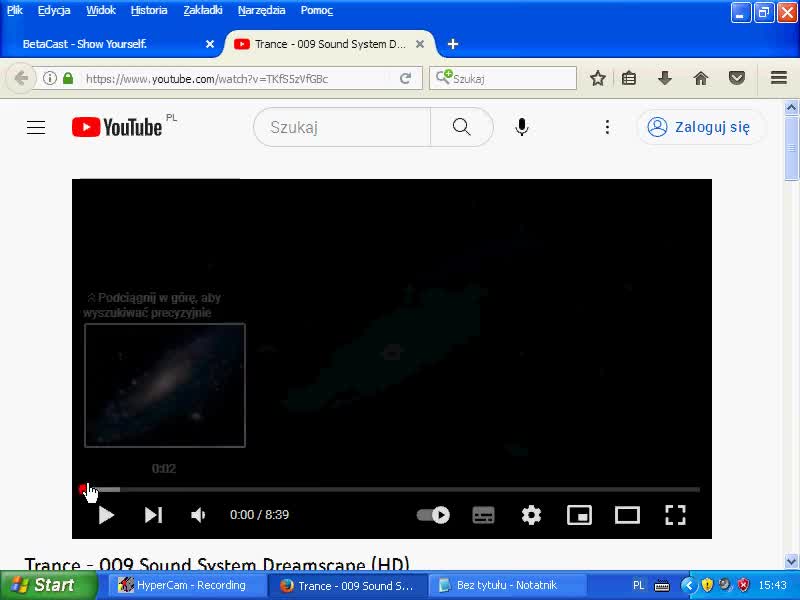Image resolution: width=800 pixels, height=600 pixels.
Task: Open the Edycja menu
Action: 54,10
